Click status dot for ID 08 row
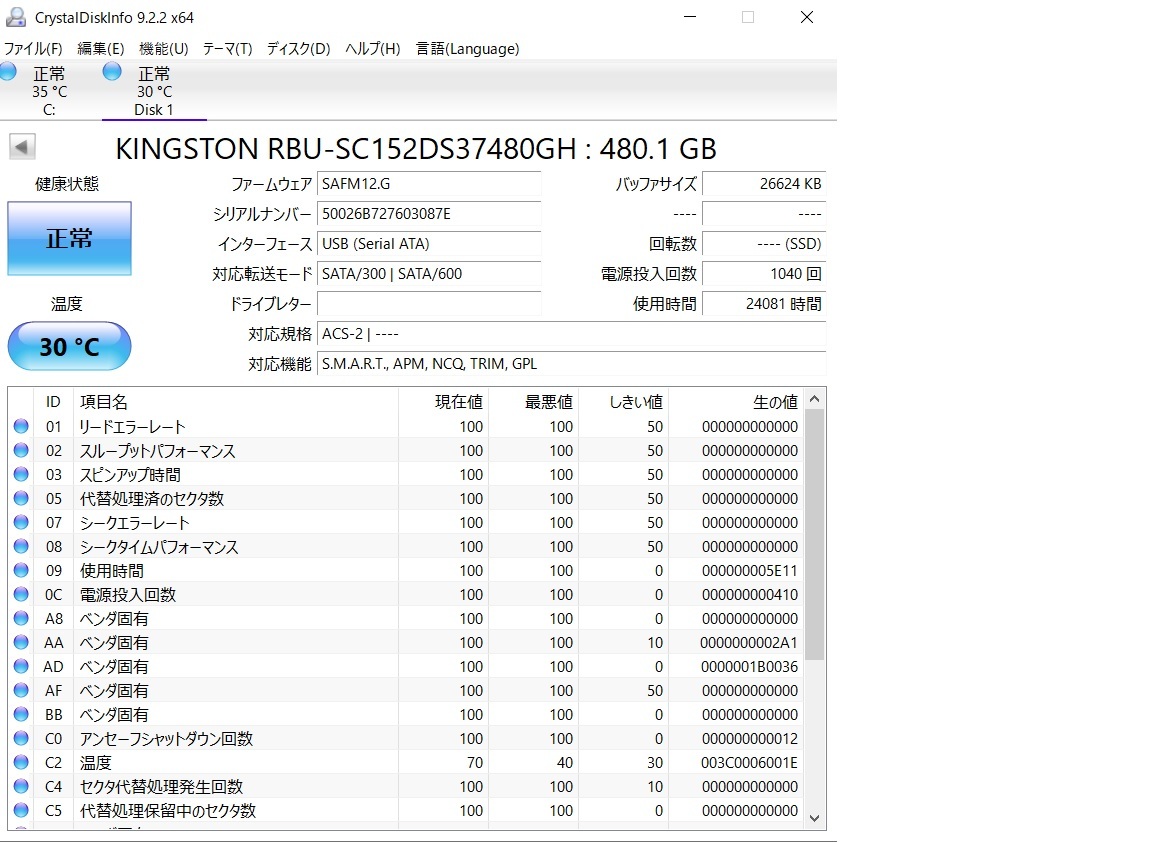 click(21, 546)
